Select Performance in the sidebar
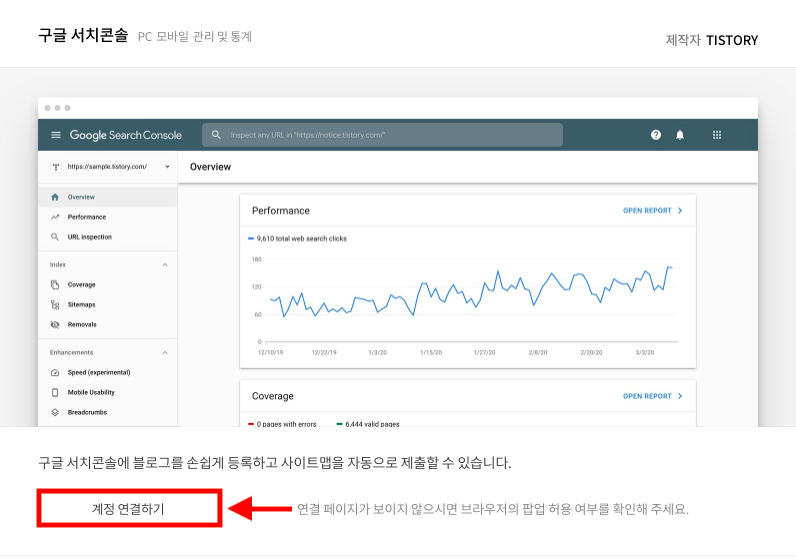The width and height of the screenshot is (796, 559). point(108,217)
